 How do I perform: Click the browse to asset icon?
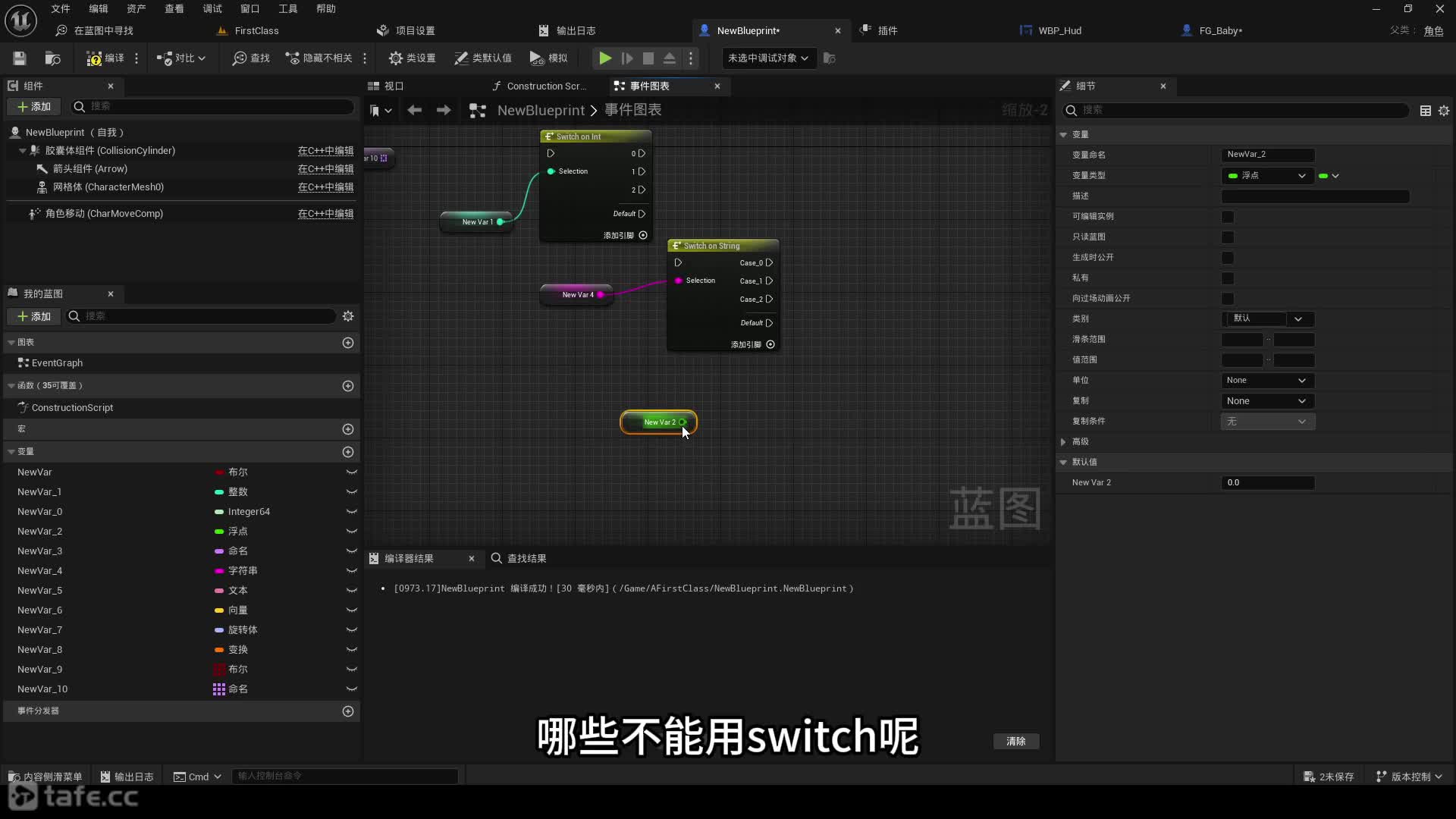pyautogui.click(x=52, y=58)
